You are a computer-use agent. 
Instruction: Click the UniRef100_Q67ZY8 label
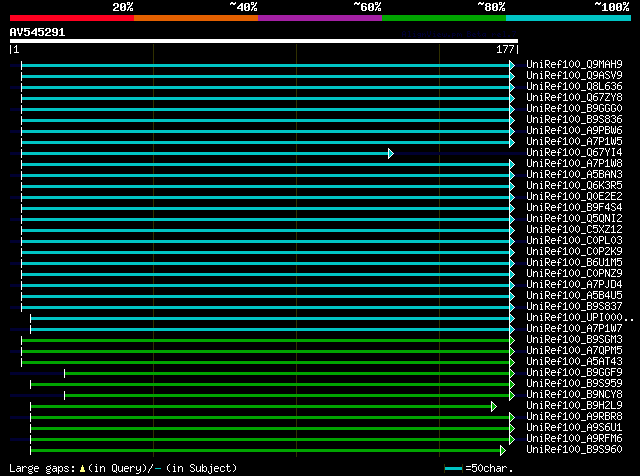(574, 98)
